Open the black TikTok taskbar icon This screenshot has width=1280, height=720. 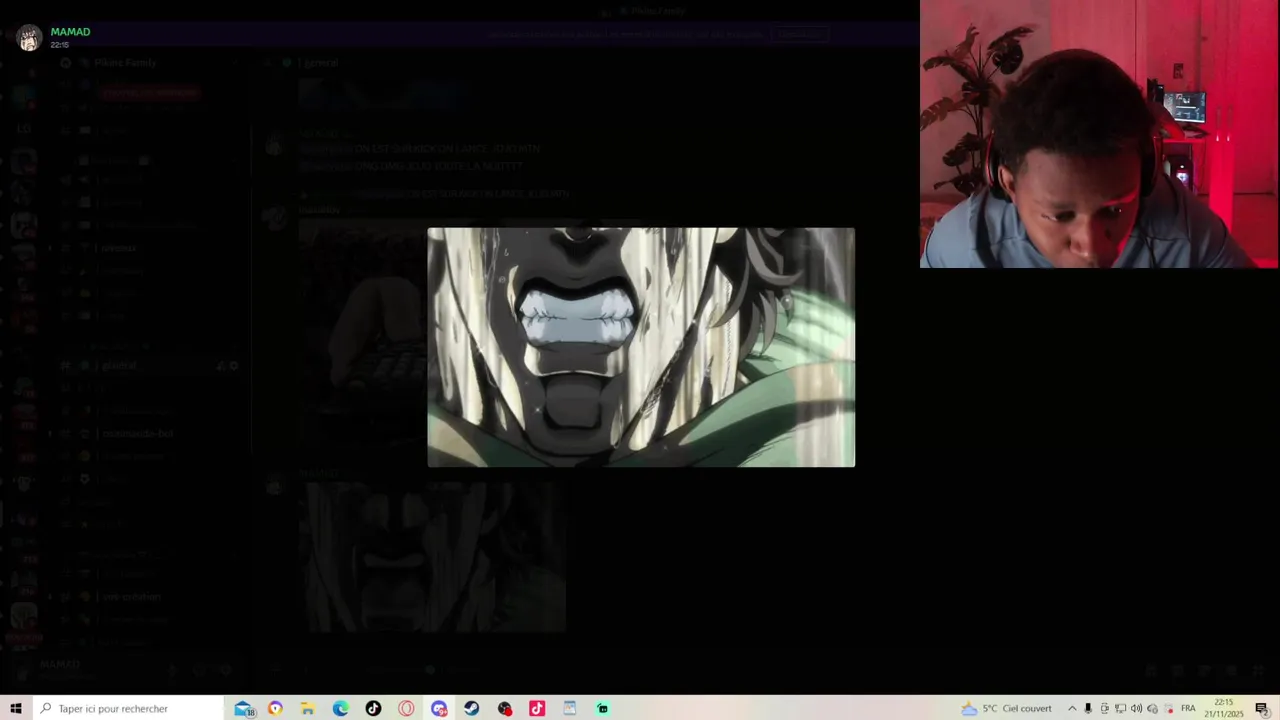pos(373,708)
